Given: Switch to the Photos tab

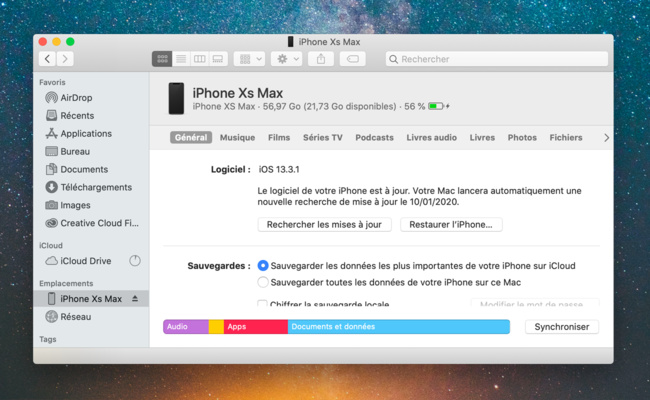Looking at the screenshot, I should (522, 138).
